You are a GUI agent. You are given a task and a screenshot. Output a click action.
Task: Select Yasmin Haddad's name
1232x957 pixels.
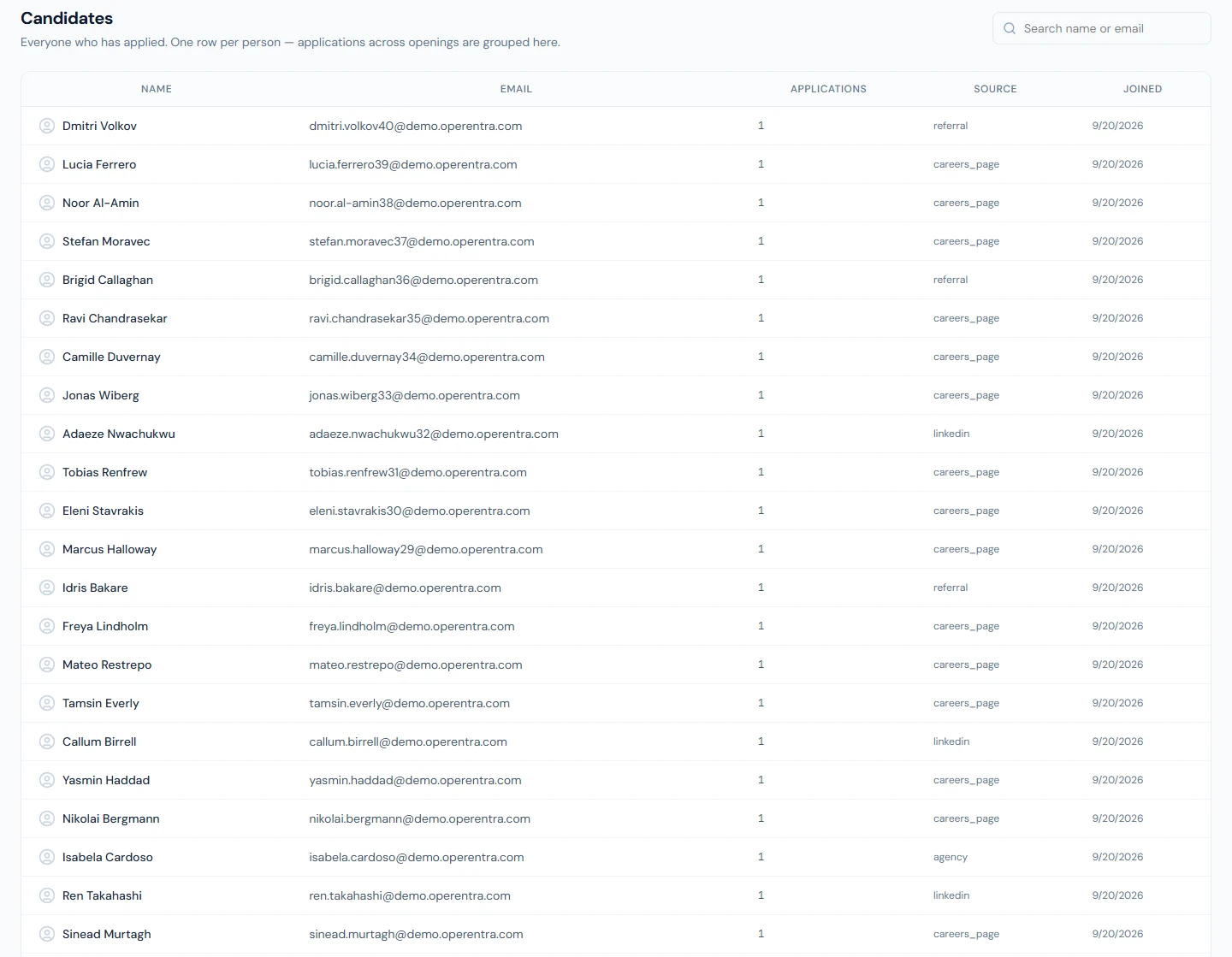[106, 780]
